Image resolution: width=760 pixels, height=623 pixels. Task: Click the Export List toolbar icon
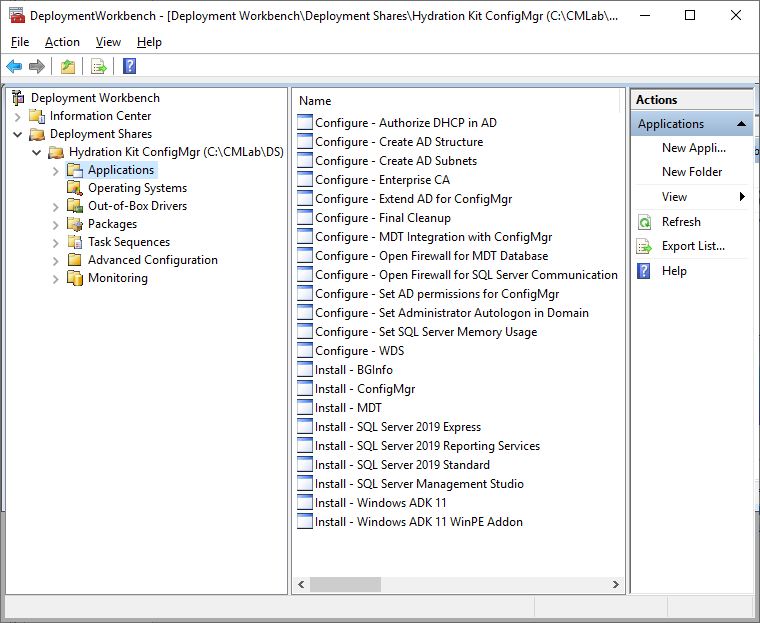(x=98, y=66)
